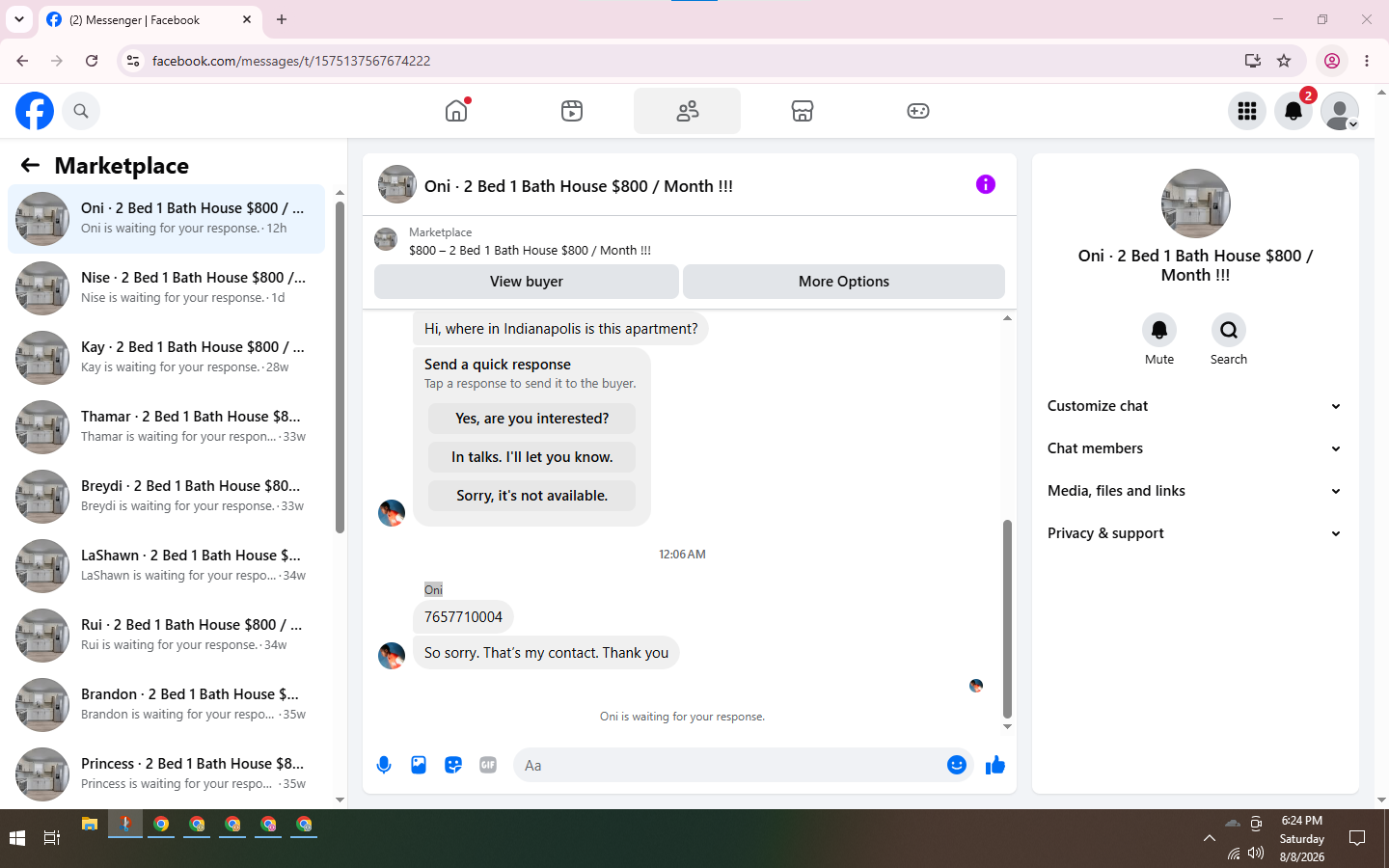Mute this conversation with the bell icon
The width and height of the screenshot is (1389, 868).
click(1159, 330)
